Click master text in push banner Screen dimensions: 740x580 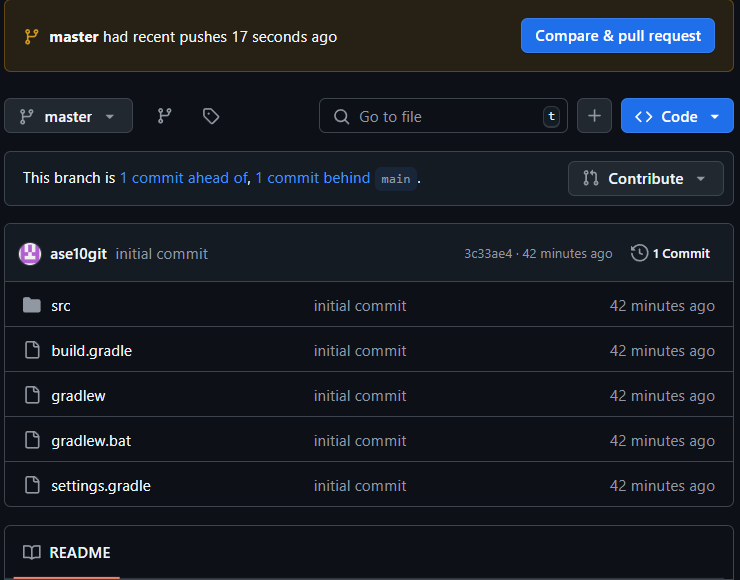tap(74, 37)
